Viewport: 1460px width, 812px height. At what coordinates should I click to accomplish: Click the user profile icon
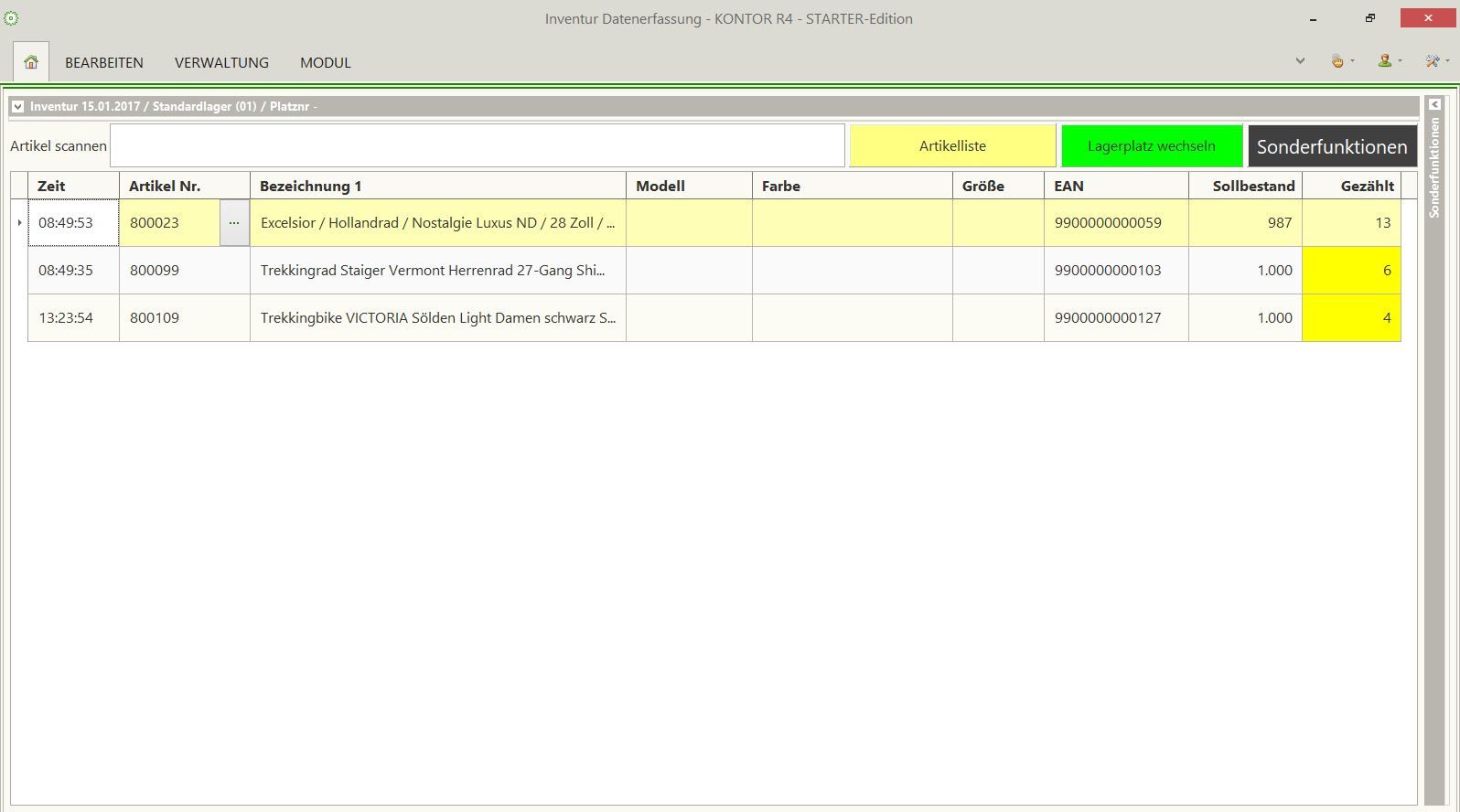pos(1385,61)
